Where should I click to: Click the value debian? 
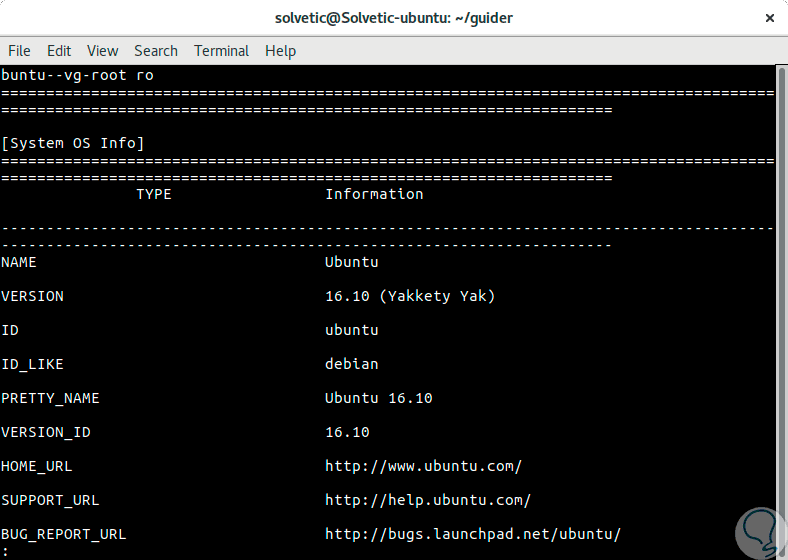coord(352,364)
